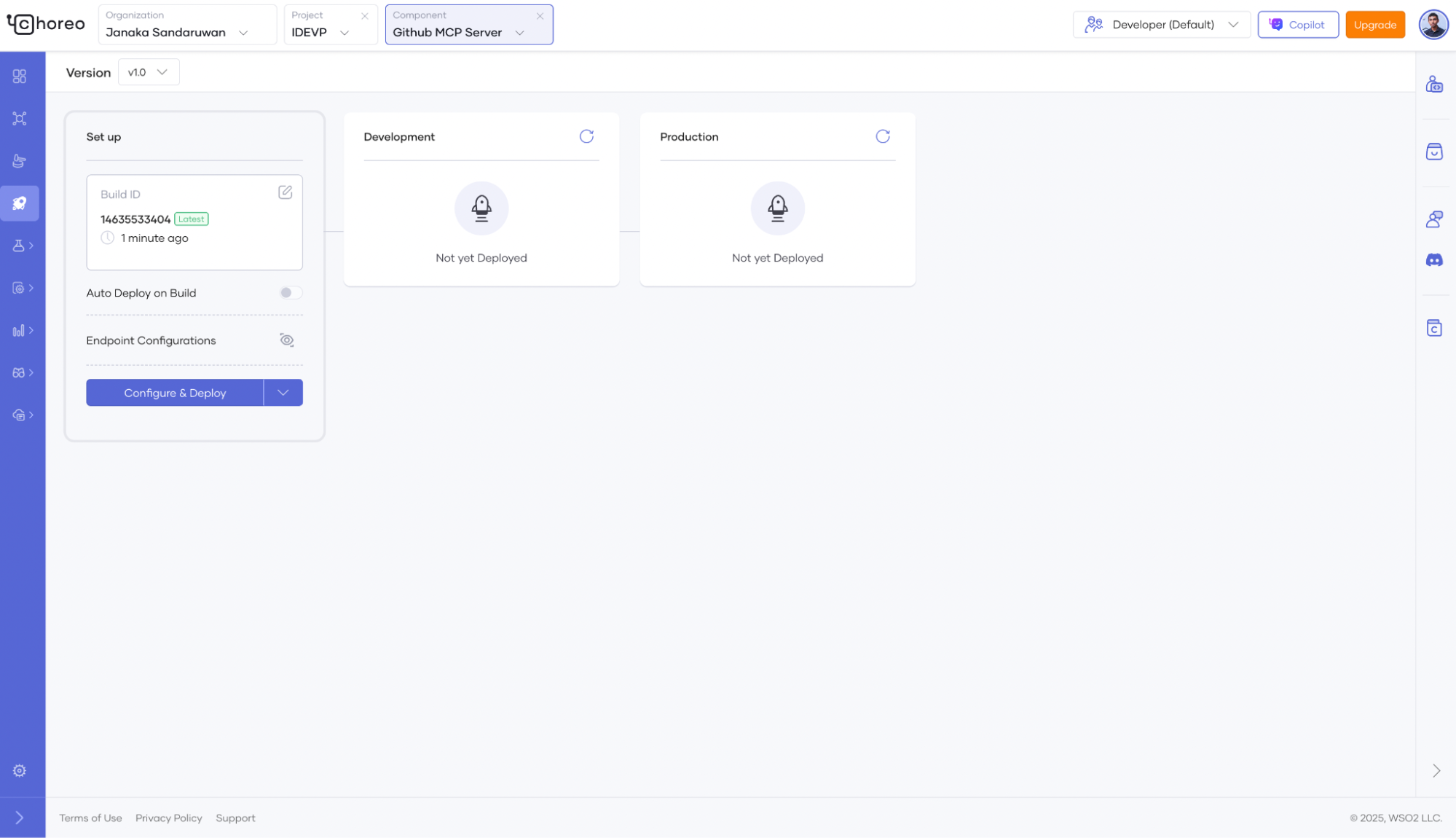
Task: Open Copilot from the top bar
Action: point(1297,25)
